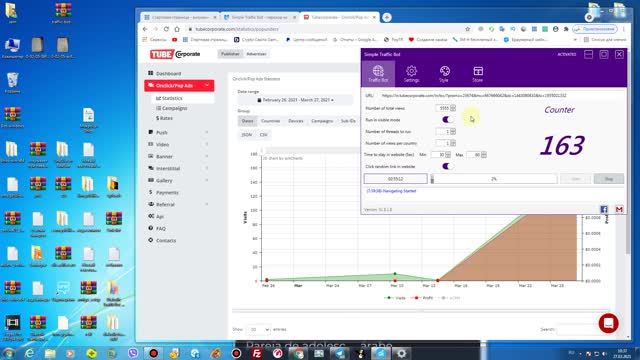Viewport: 640px width, 360px height.
Task: Toggle the eCPM series in chart legend
Action: click(x=449, y=298)
